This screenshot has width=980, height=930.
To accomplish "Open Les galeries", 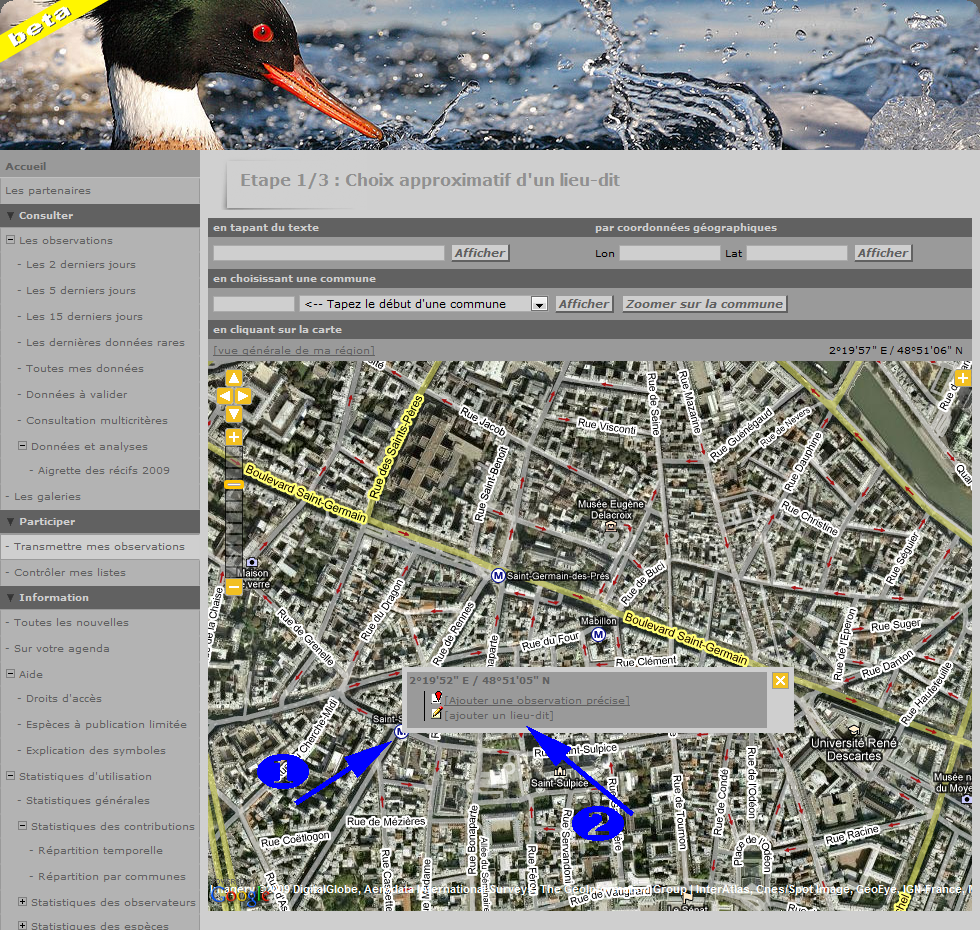I will click(48, 497).
